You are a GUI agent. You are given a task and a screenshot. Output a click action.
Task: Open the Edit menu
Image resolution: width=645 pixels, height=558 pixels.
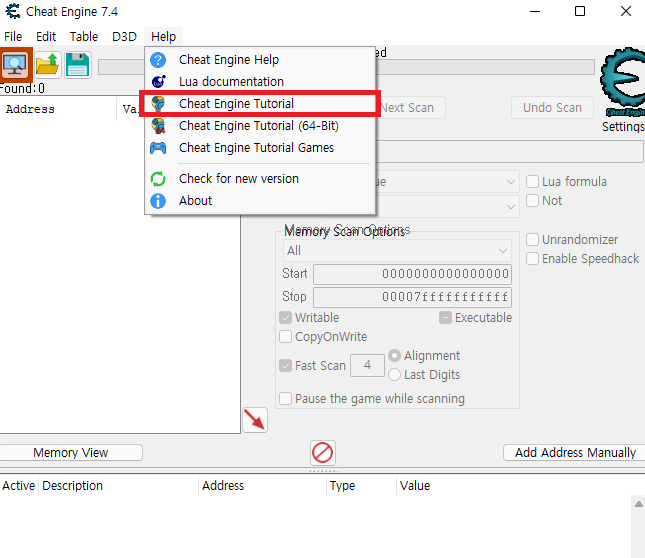46,37
